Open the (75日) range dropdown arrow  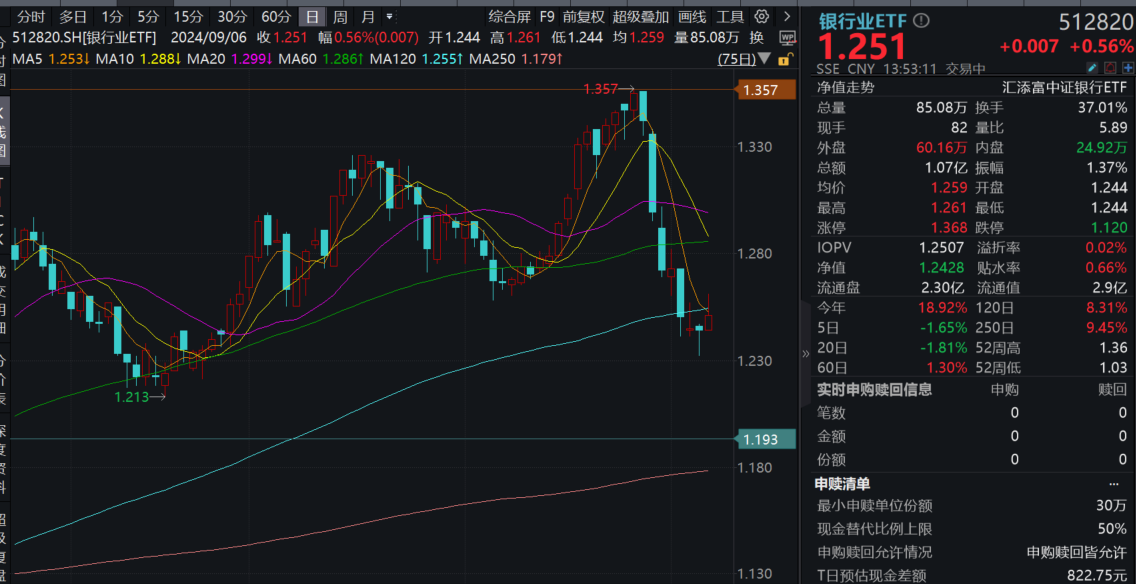pos(764,59)
